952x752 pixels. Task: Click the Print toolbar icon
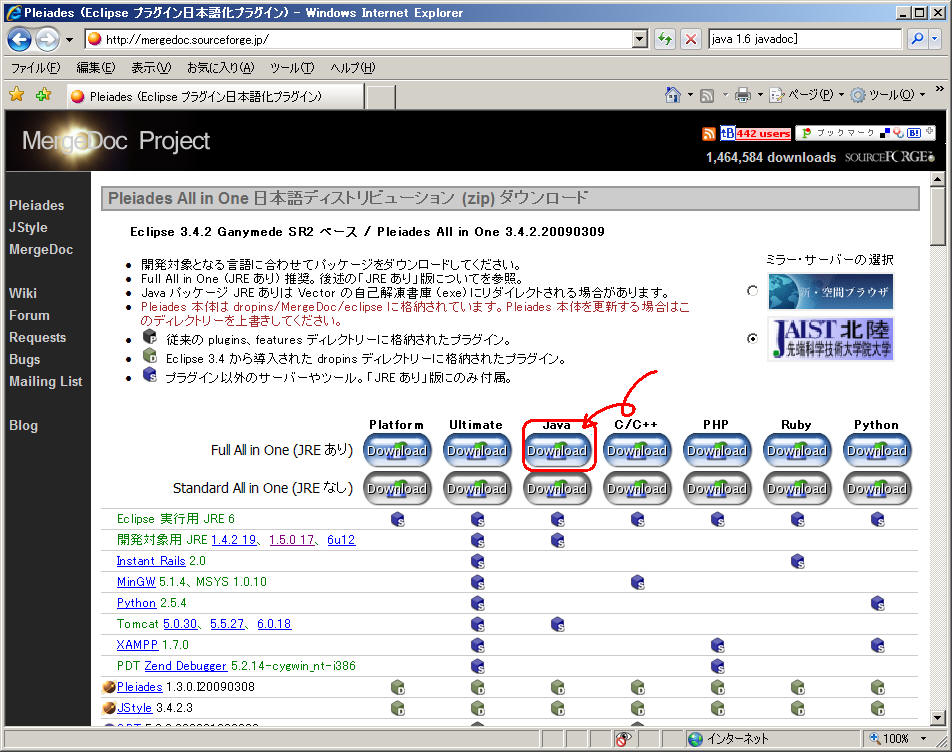pyautogui.click(x=743, y=95)
